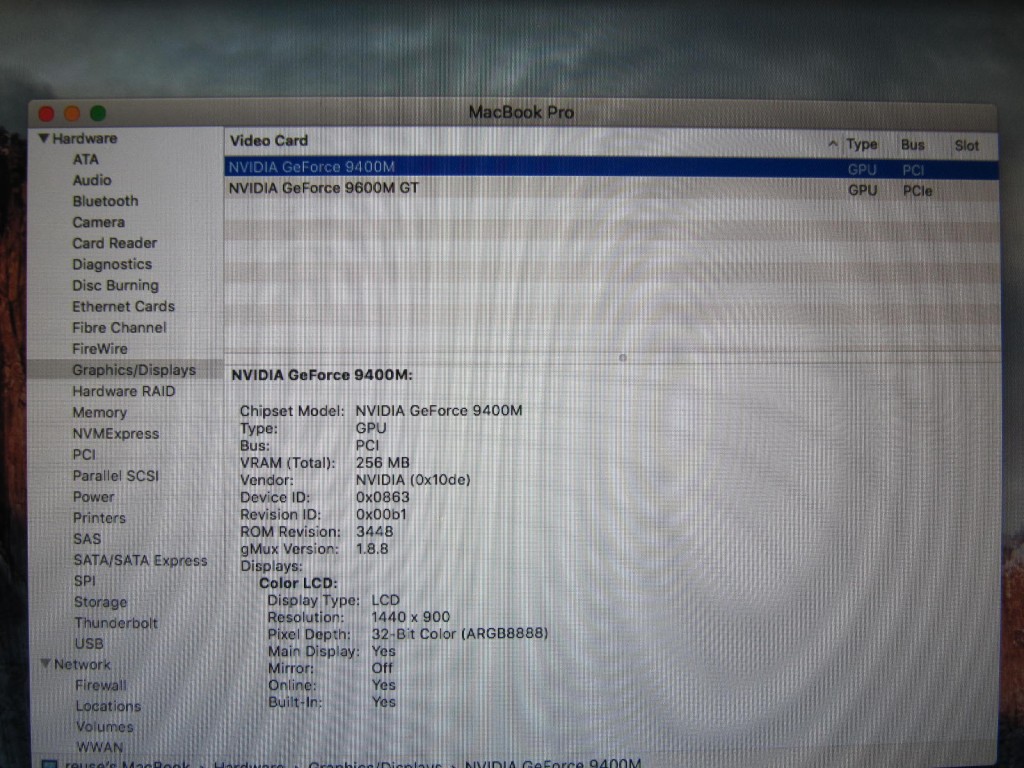
Task: Click the Resolution value 1440 x 900
Action: [411, 617]
